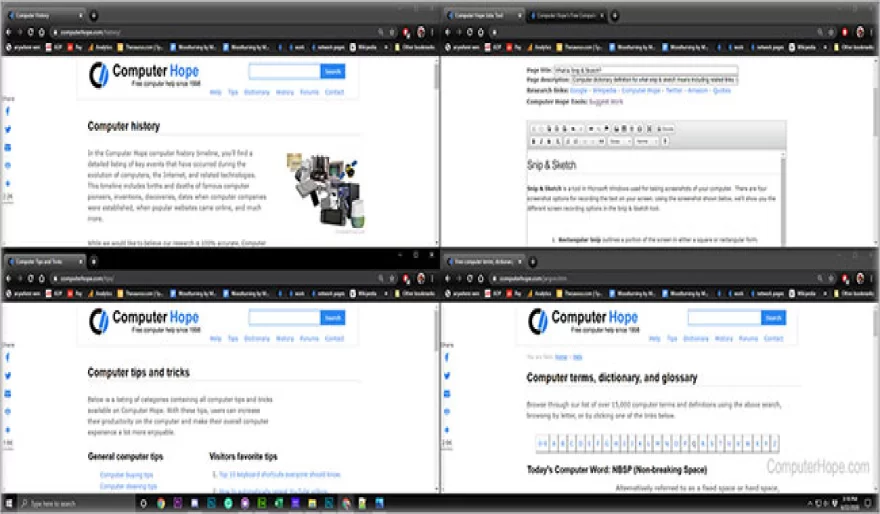Bookmark the computerhope.com/history page with the star

[x=392, y=33]
